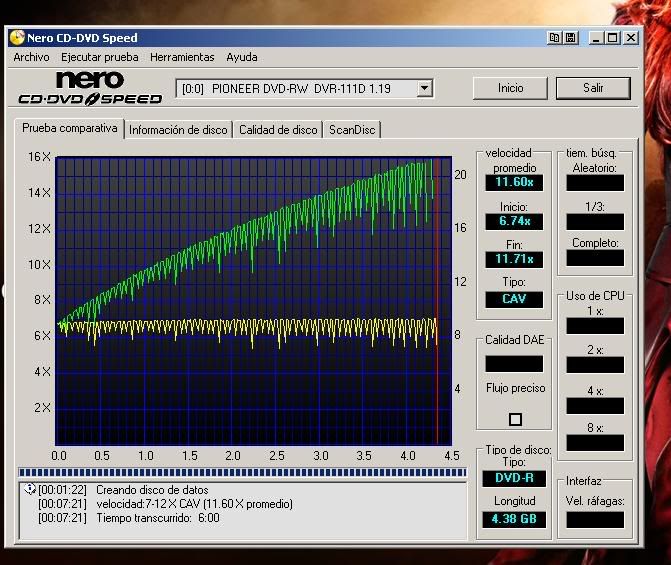Click the empty CPU usage 2 x field
Viewport: 671px width, 565px height.
point(595,365)
